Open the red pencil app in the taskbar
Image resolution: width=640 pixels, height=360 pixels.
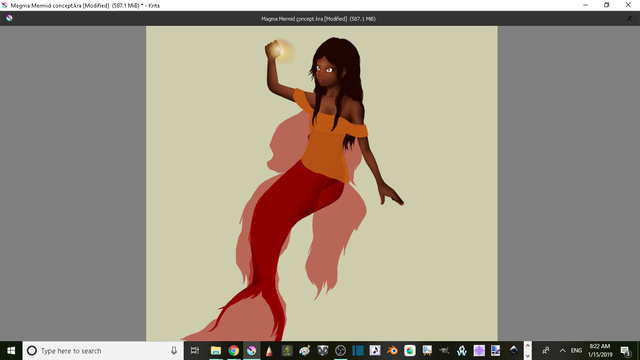[x=269, y=351]
